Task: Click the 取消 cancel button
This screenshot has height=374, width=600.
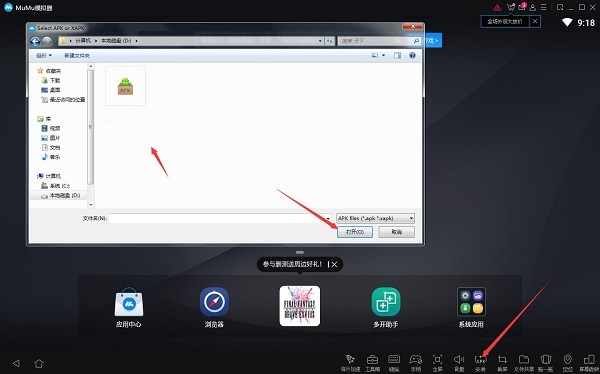Action: point(396,232)
